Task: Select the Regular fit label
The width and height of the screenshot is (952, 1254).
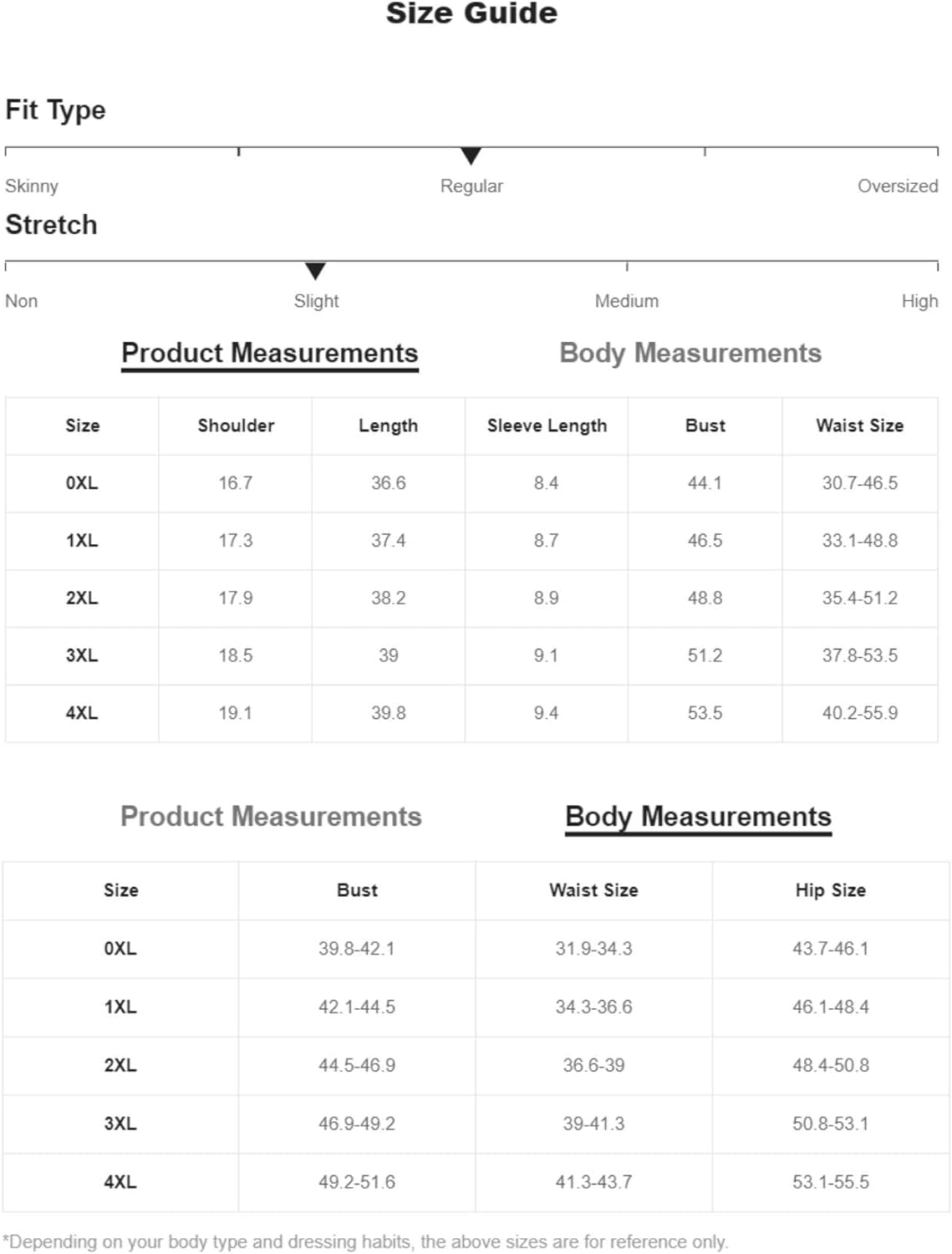Action: tap(471, 186)
